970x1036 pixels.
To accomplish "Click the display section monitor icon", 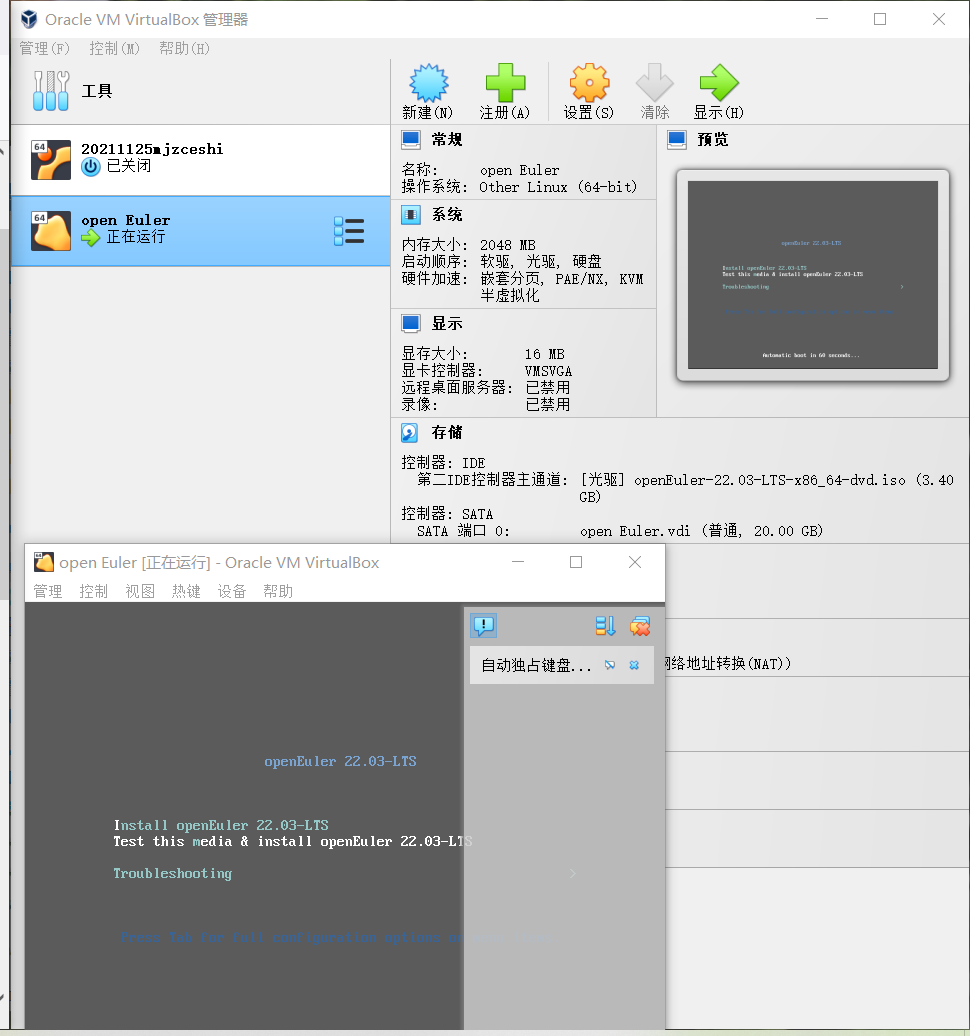I will 411,324.
